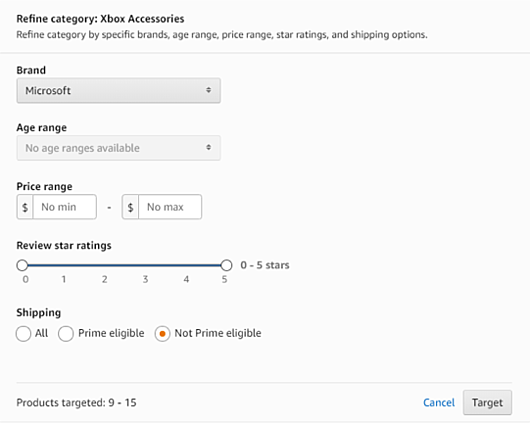Screen dimensions: 530x424
Task: Click the Prime eligible label text
Action: [x=111, y=333]
